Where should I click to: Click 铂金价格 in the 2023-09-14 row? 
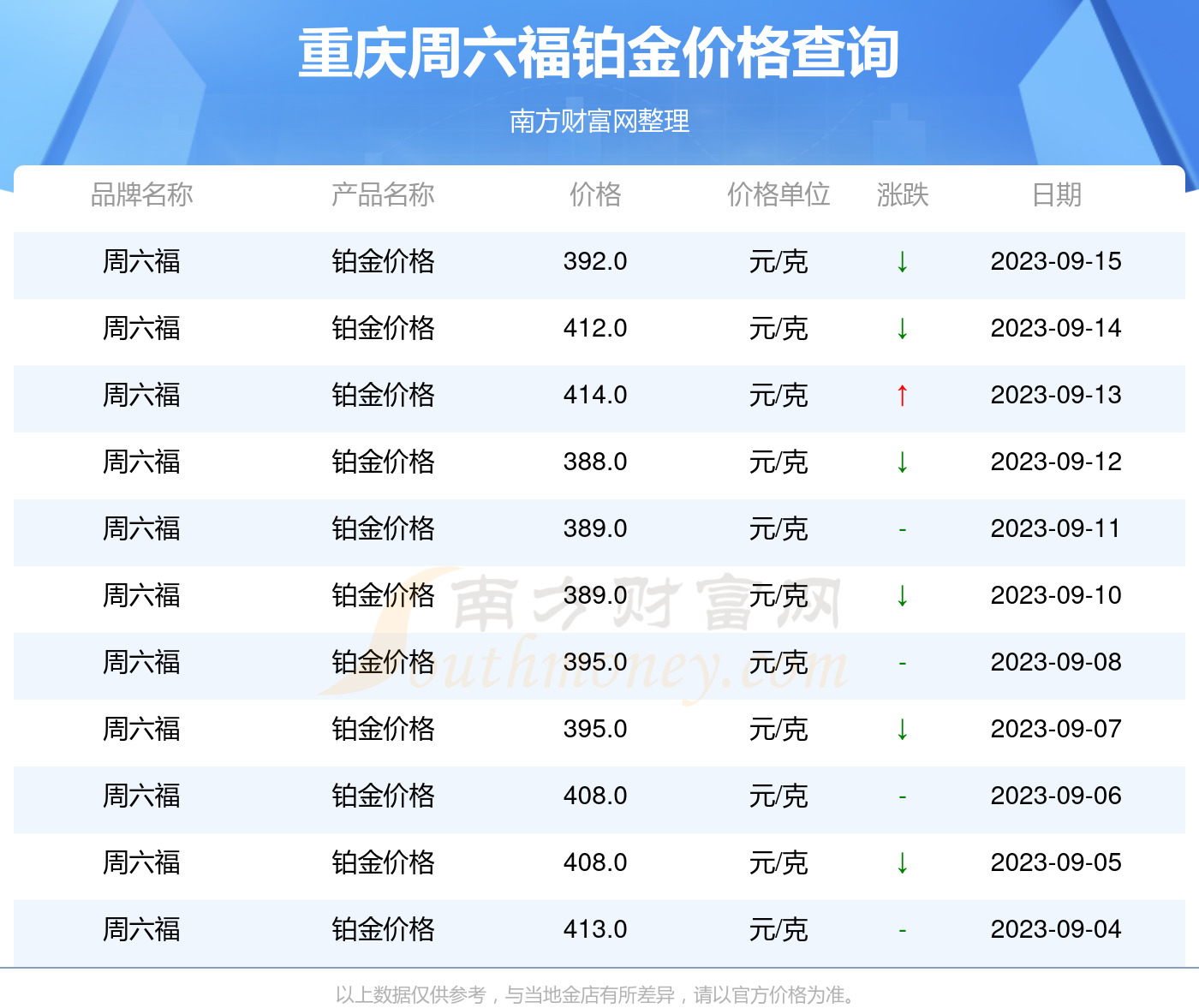383,328
